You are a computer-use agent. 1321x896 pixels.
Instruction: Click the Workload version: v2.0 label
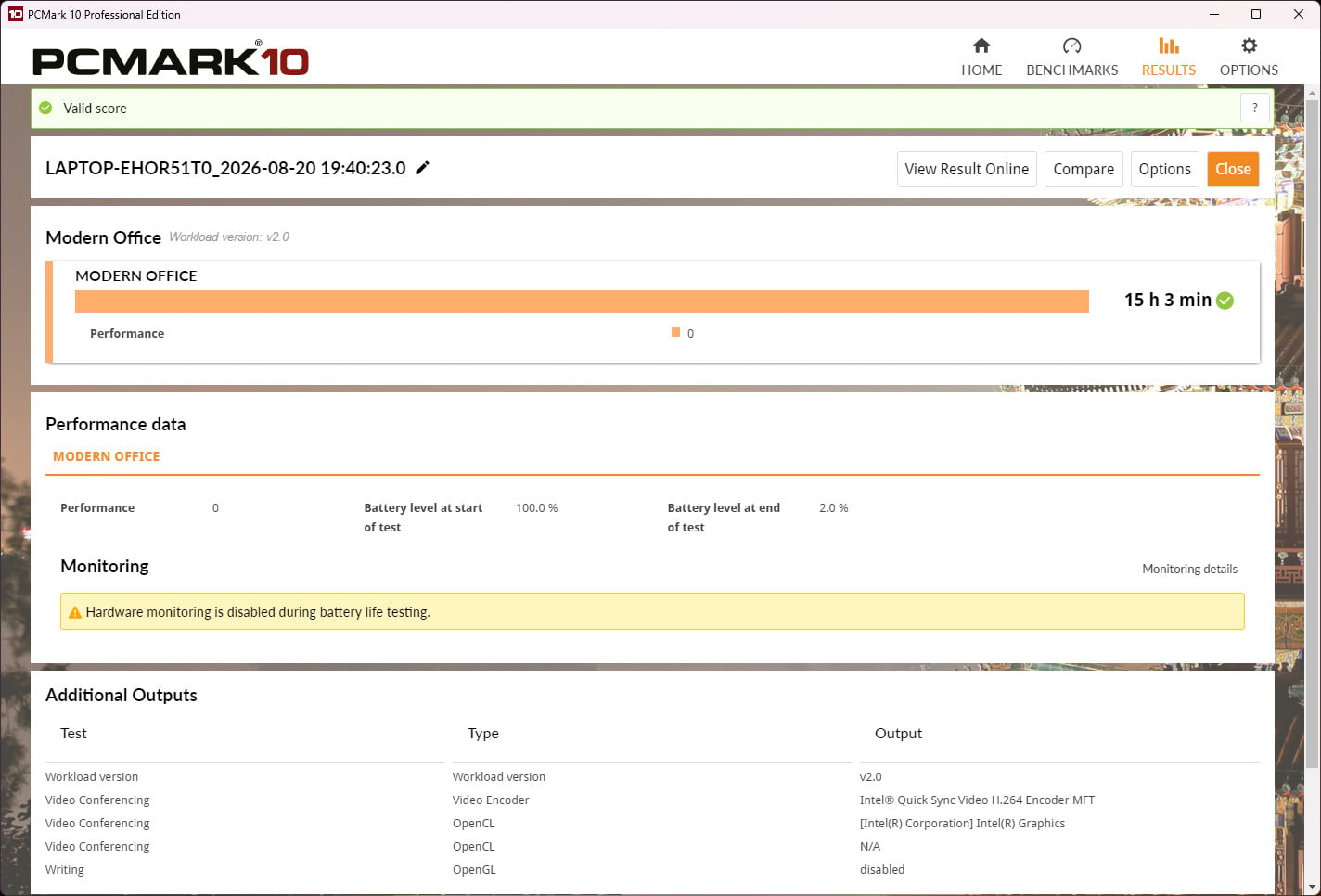tap(229, 237)
